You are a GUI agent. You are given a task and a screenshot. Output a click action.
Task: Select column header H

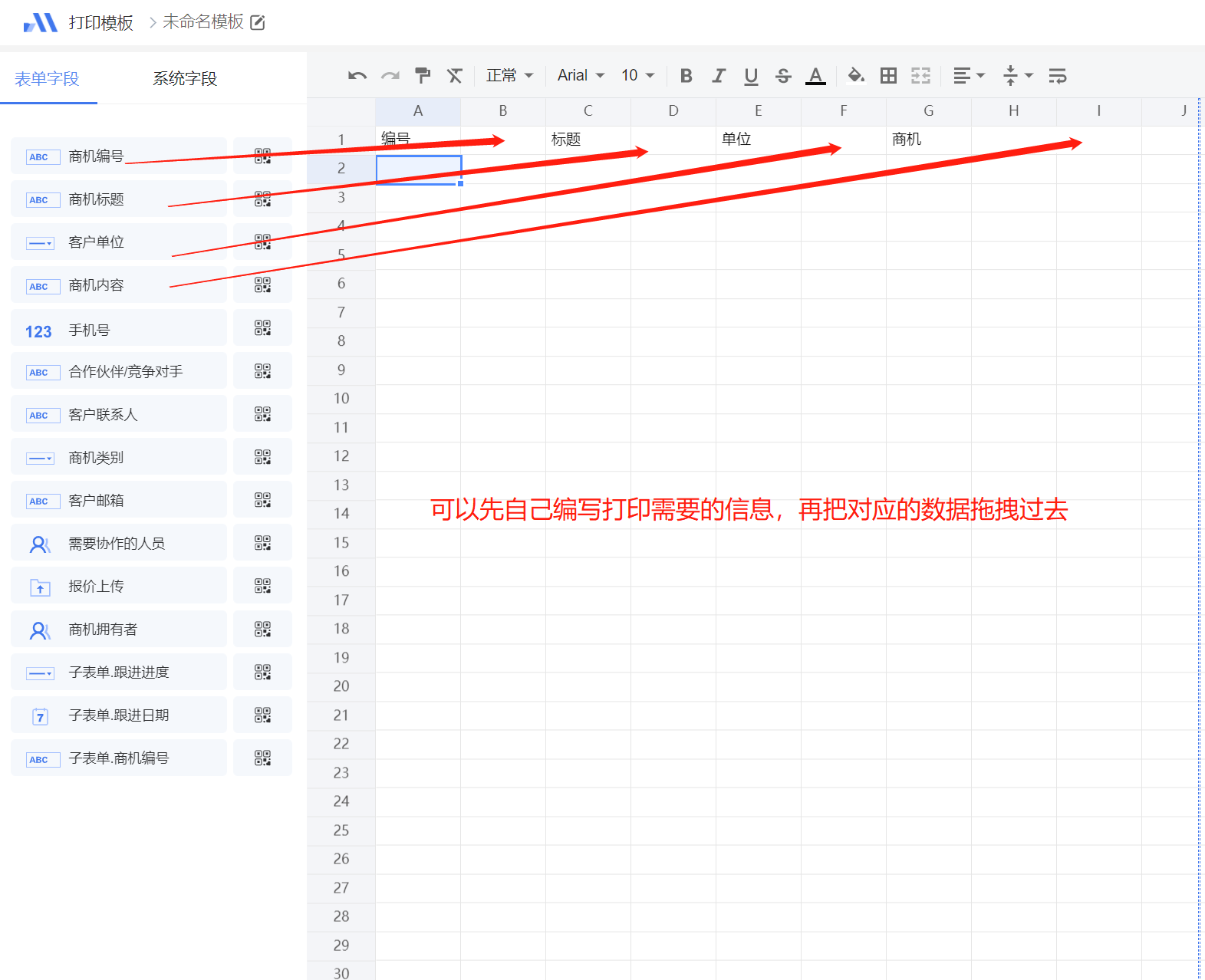(1014, 111)
